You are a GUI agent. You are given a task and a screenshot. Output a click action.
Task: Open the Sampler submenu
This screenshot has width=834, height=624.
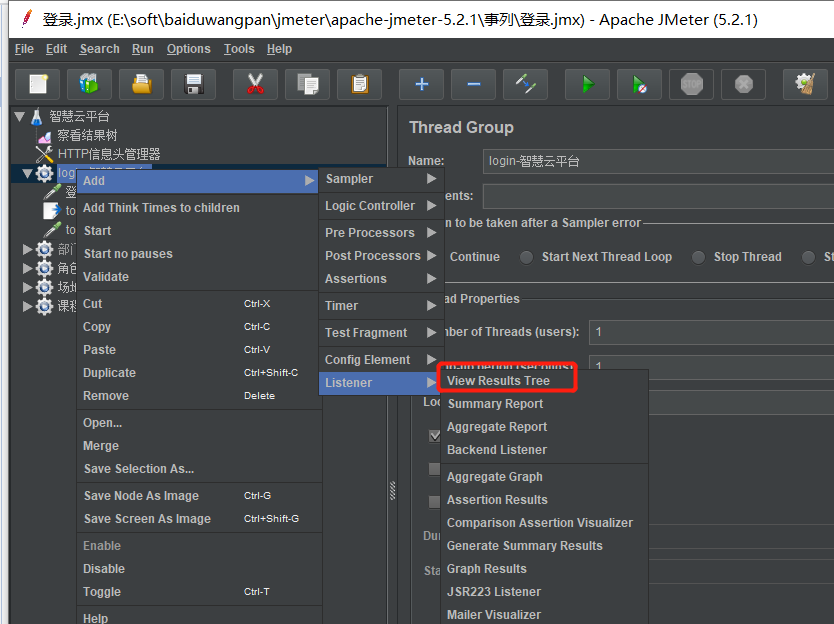tap(381, 179)
